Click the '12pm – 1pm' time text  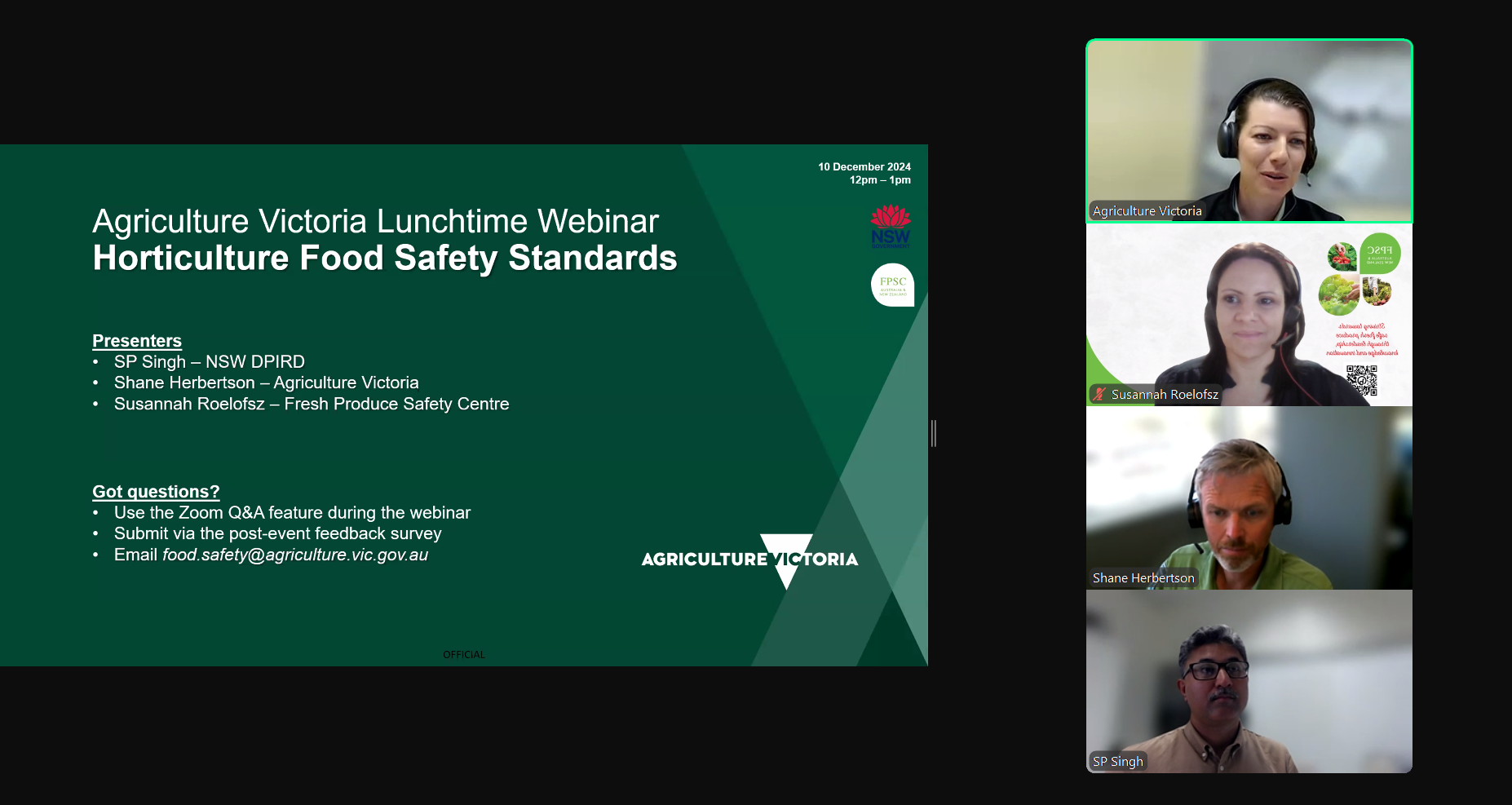(880, 180)
